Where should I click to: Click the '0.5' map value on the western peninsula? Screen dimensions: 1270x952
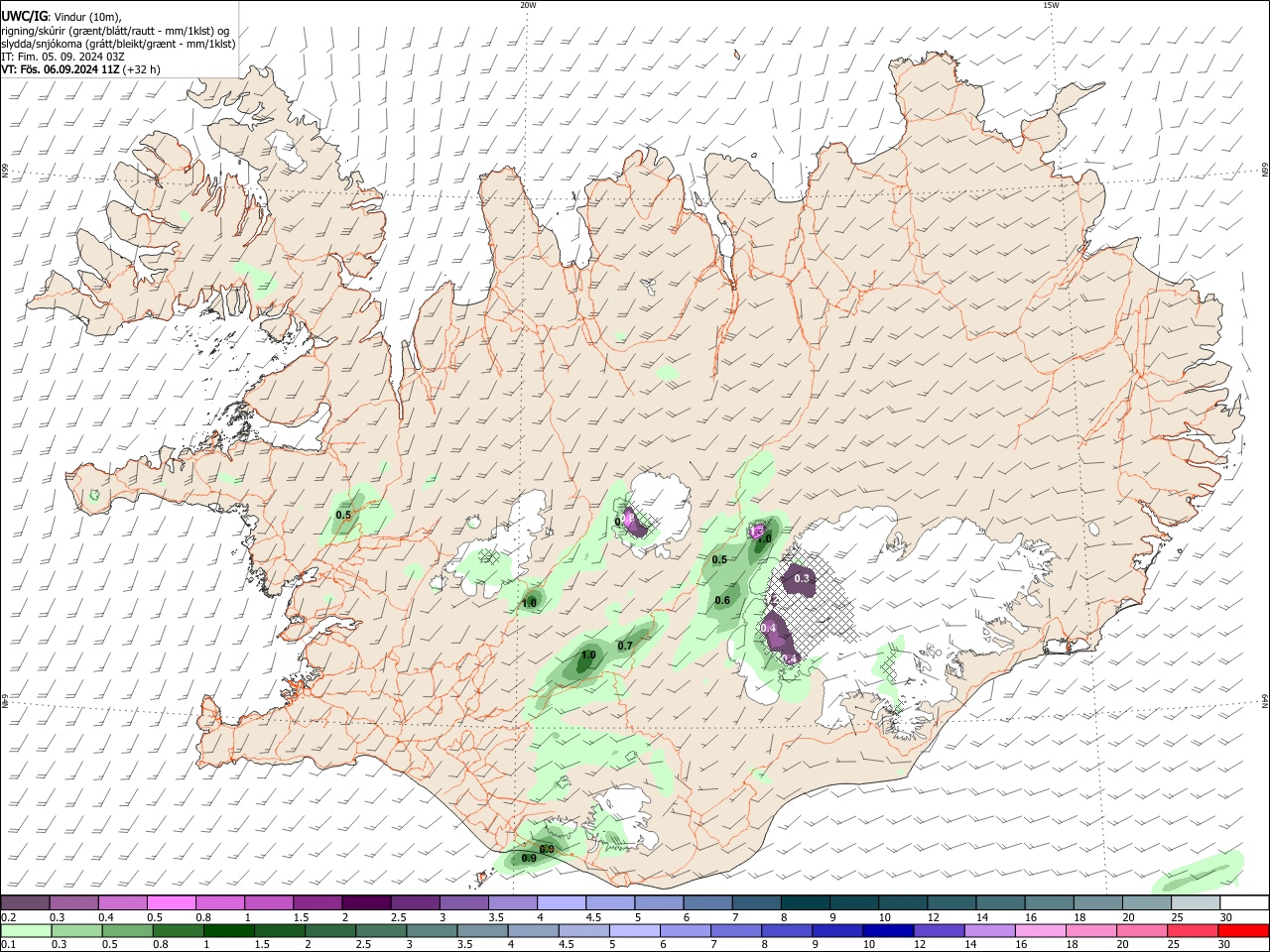[343, 515]
